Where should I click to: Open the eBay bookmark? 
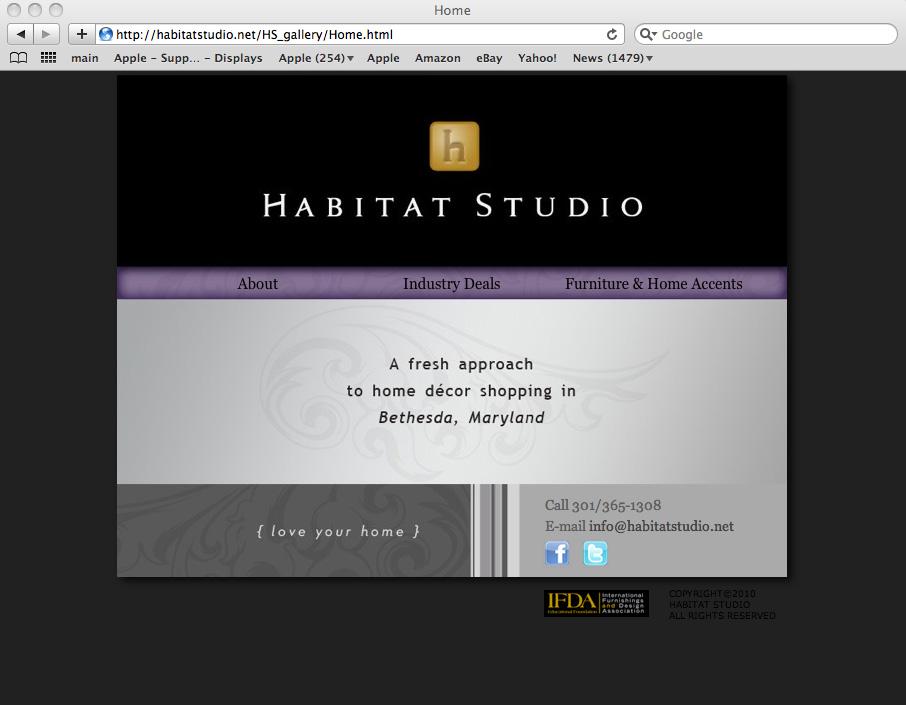point(489,58)
